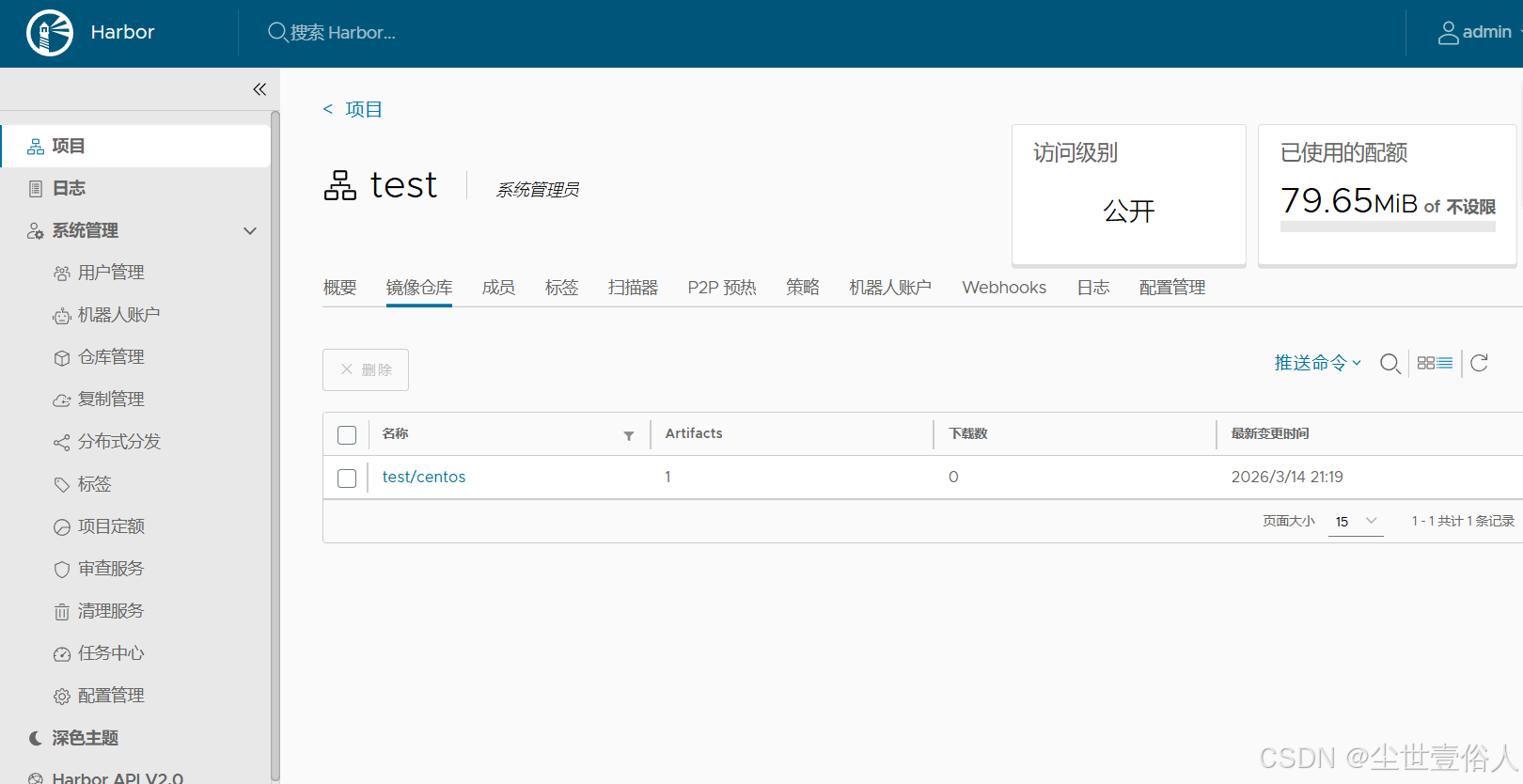Click the Harbor lighthouse logo
Image resolution: width=1523 pixels, height=784 pixels.
coord(50,33)
